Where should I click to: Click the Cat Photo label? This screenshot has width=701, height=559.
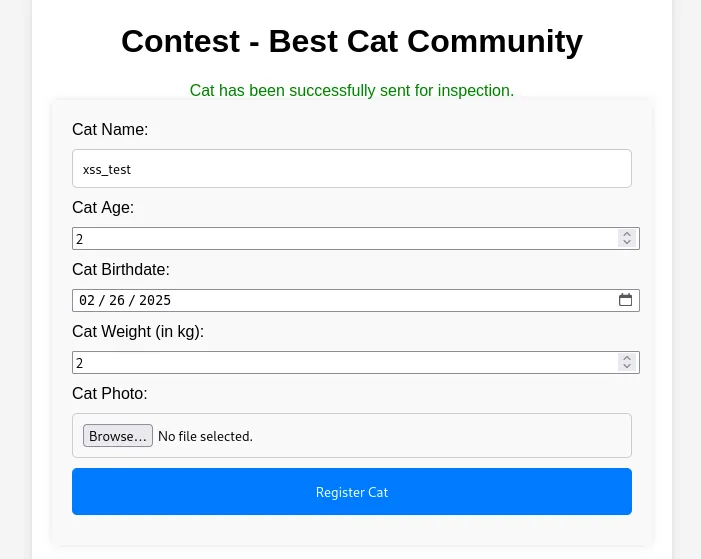tap(110, 394)
